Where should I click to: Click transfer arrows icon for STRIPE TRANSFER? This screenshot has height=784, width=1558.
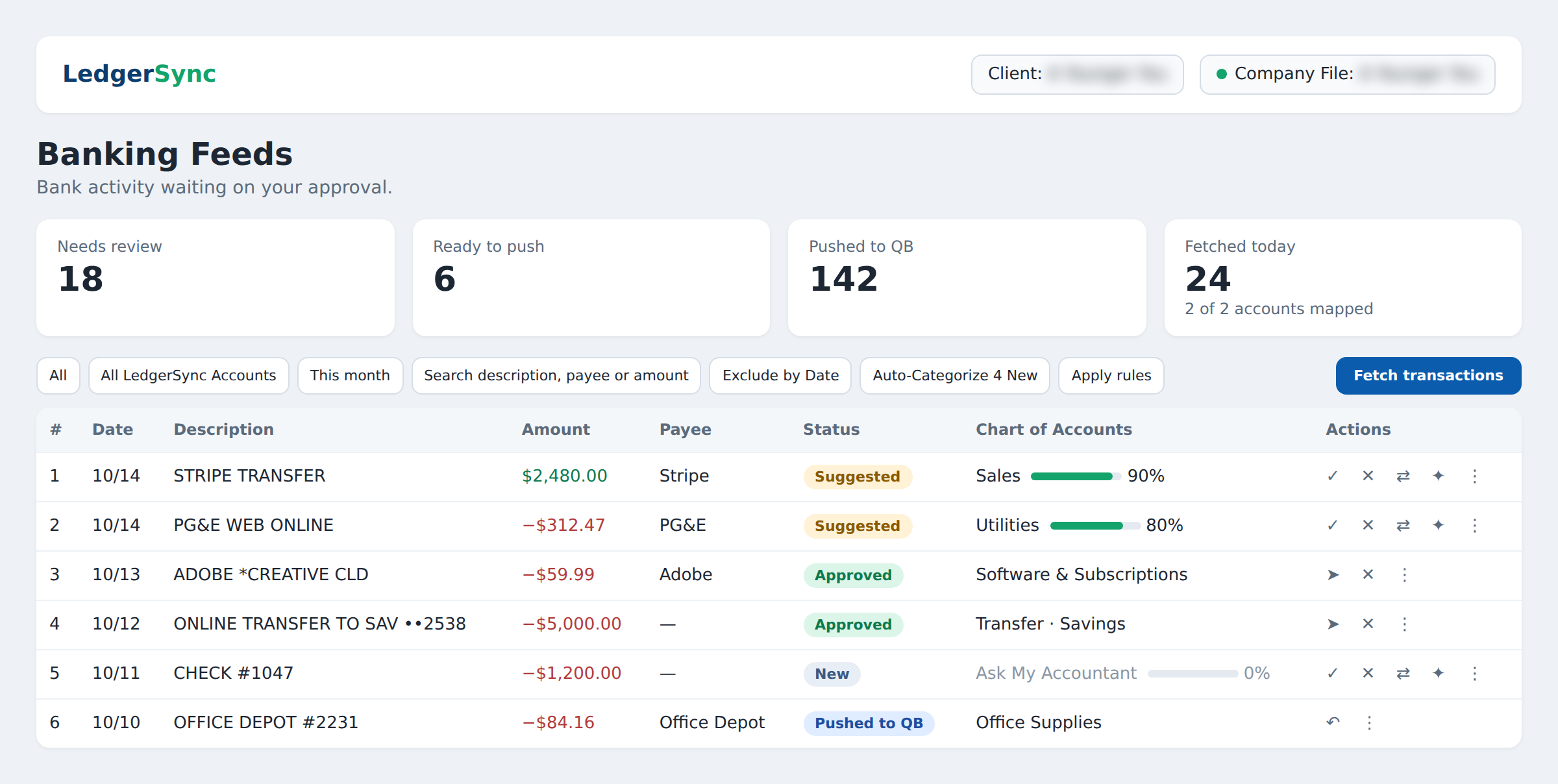[1403, 476]
